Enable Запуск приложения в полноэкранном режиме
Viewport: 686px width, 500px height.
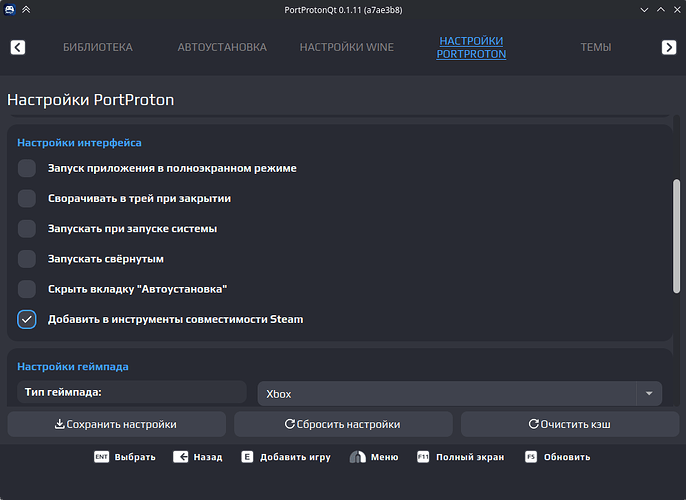(27, 168)
